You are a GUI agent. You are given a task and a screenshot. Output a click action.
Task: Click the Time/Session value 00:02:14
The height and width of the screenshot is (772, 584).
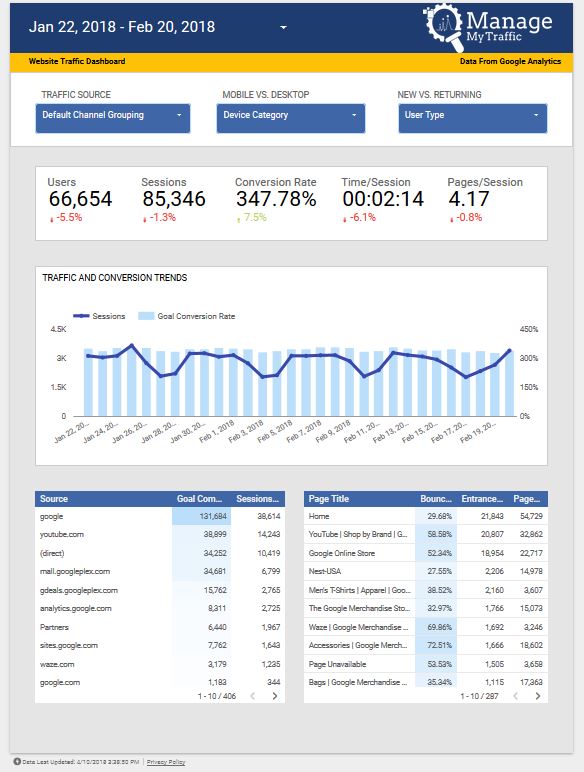(x=383, y=199)
